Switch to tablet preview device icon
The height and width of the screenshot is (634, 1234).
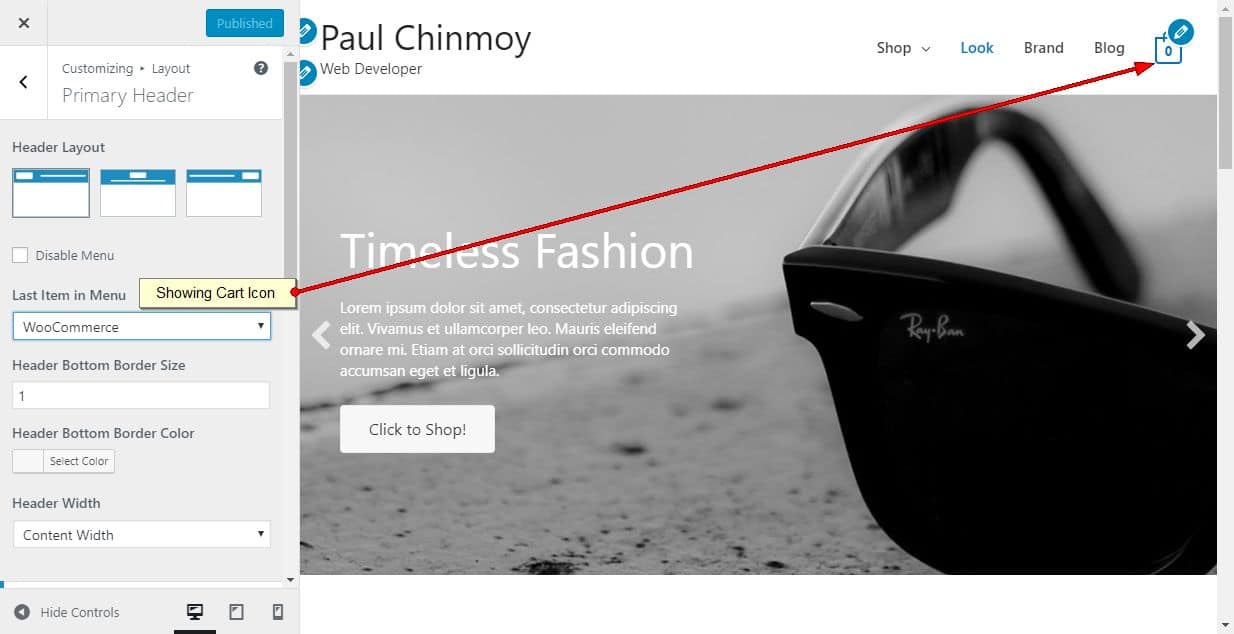coord(237,612)
